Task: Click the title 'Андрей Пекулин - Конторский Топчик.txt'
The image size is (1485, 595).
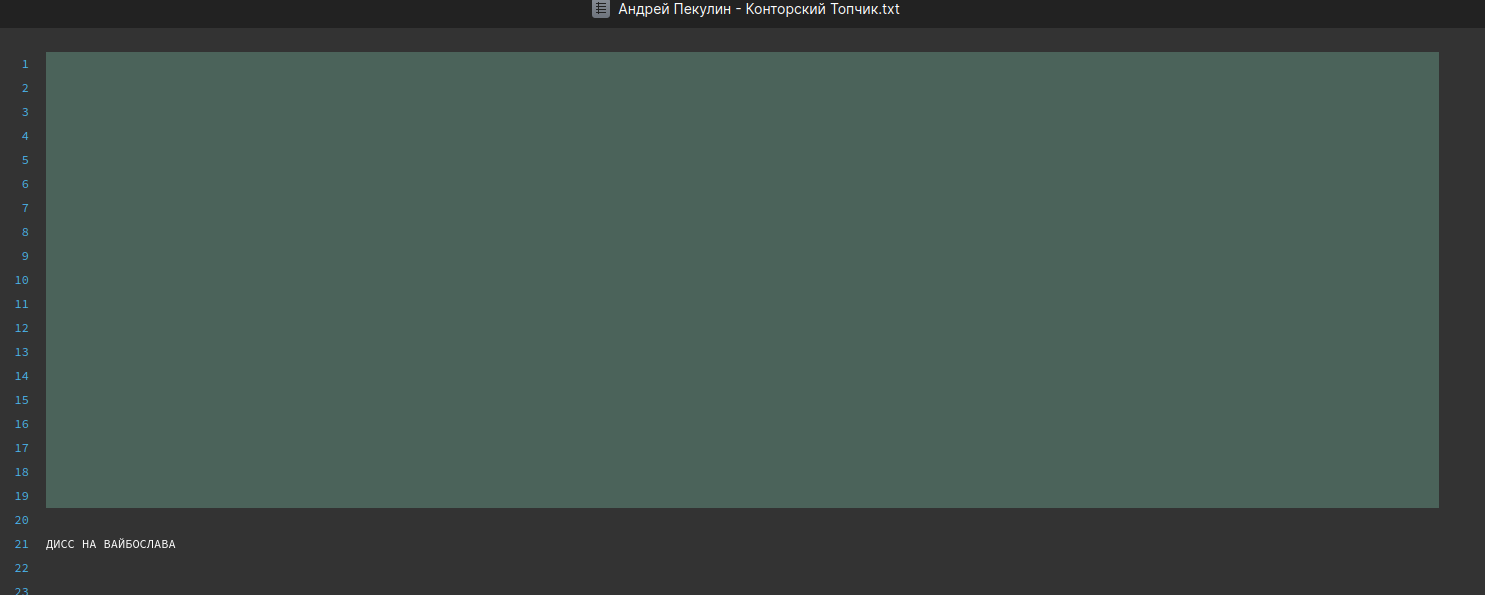Action: 759,9
